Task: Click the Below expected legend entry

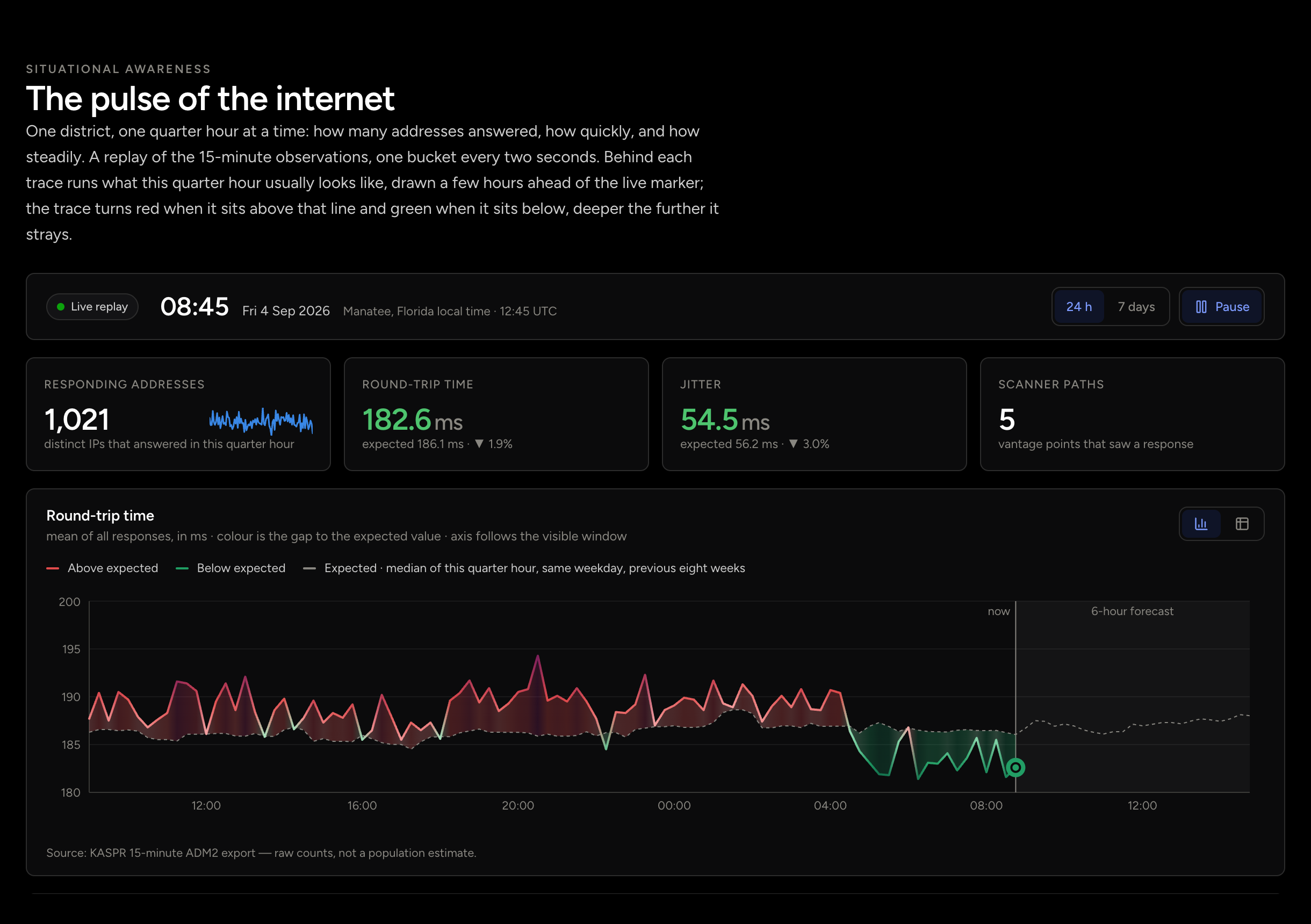Action: (230, 568)
